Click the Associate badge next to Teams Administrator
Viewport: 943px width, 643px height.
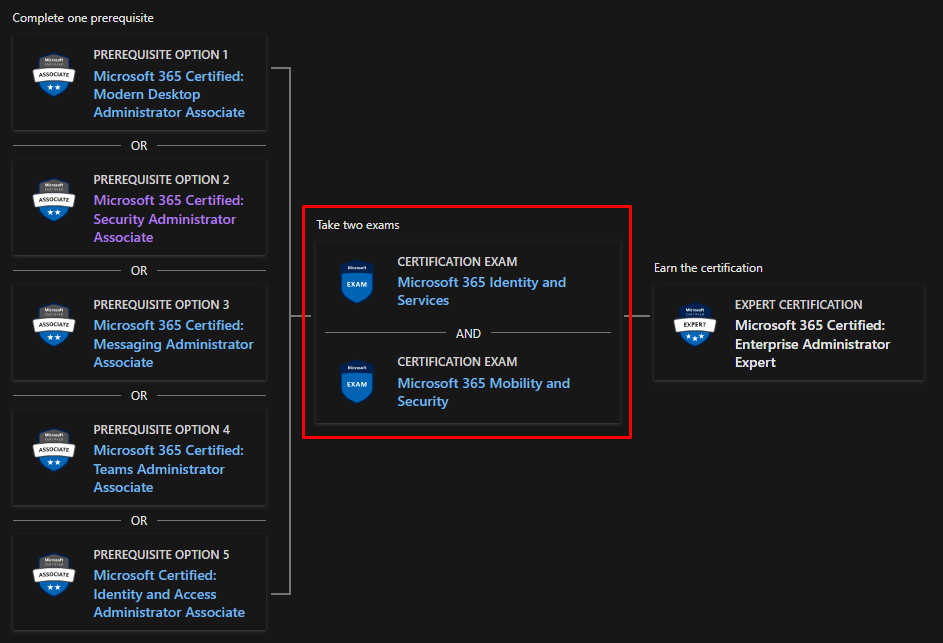(x=54, y=450)
